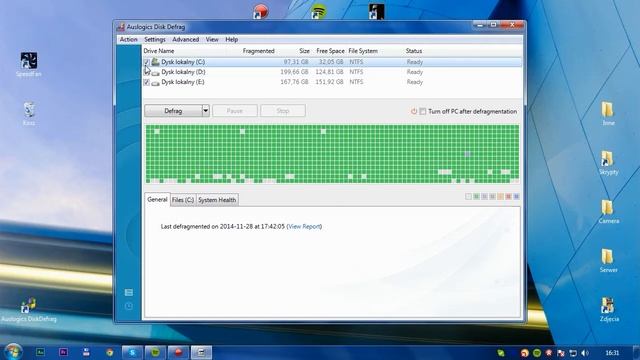Open the Skrypty desktop folder

click(x=608, y=162)
